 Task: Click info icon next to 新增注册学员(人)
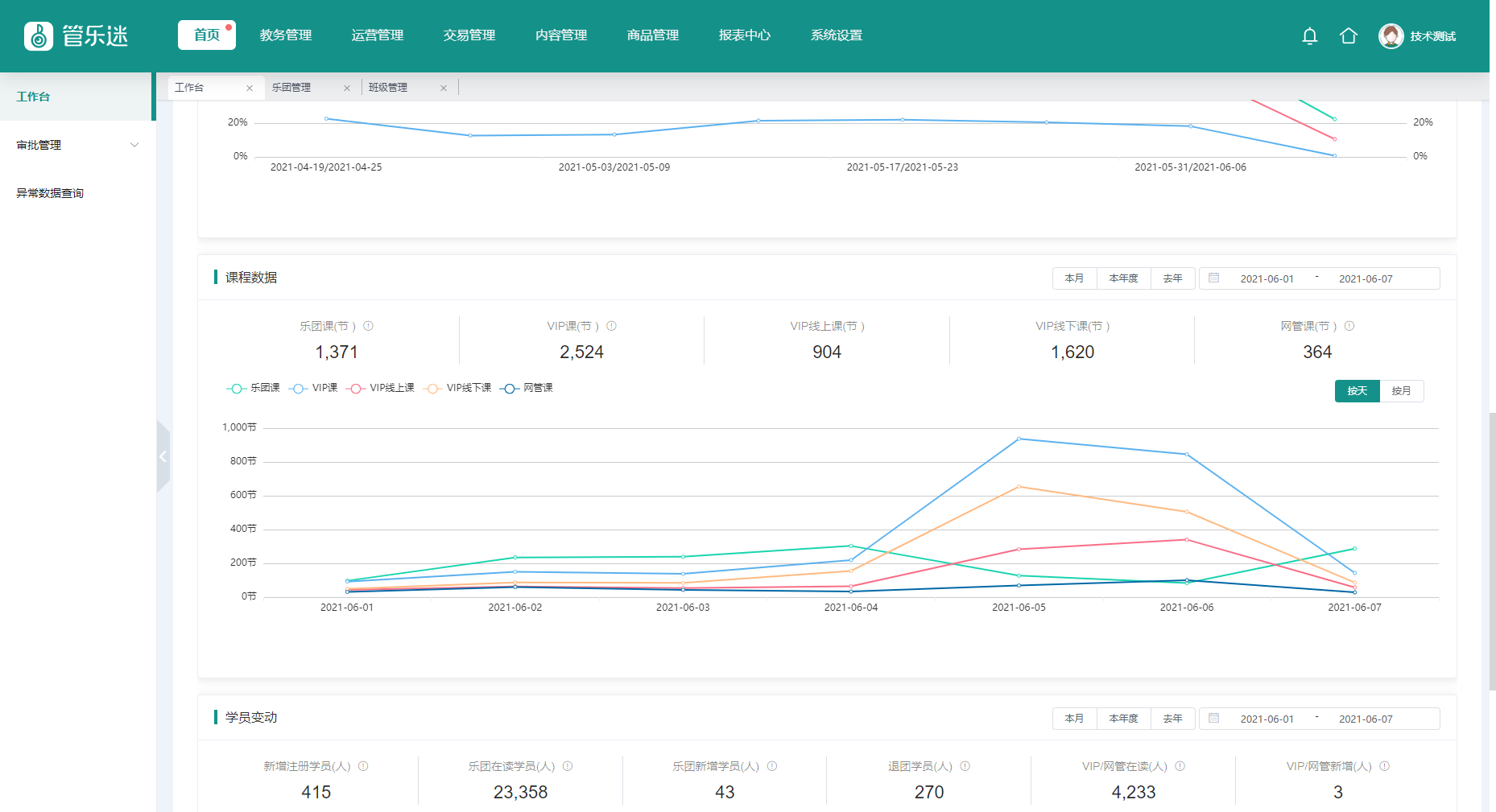[363, 766]
